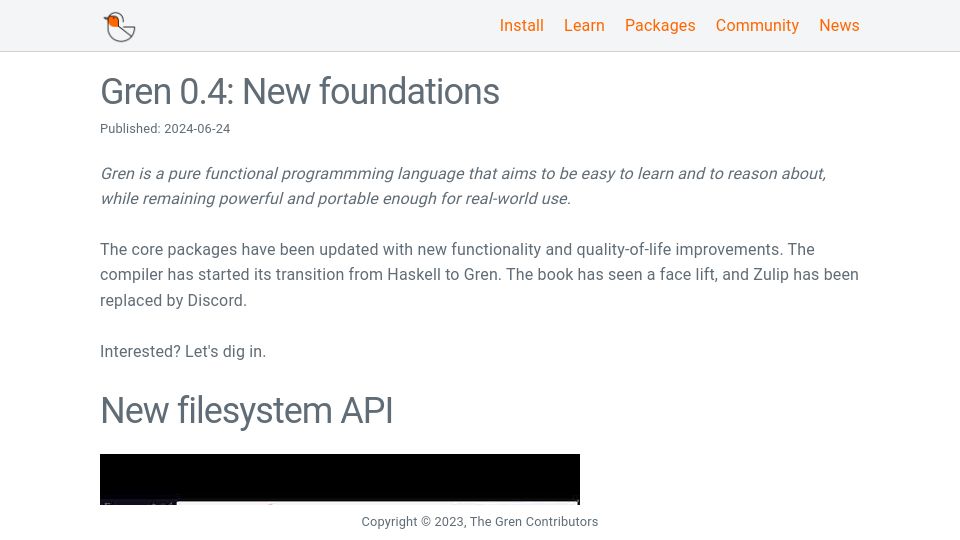960x540 pixels.
Task: Go to the Learn section
Action: [583, 26]
